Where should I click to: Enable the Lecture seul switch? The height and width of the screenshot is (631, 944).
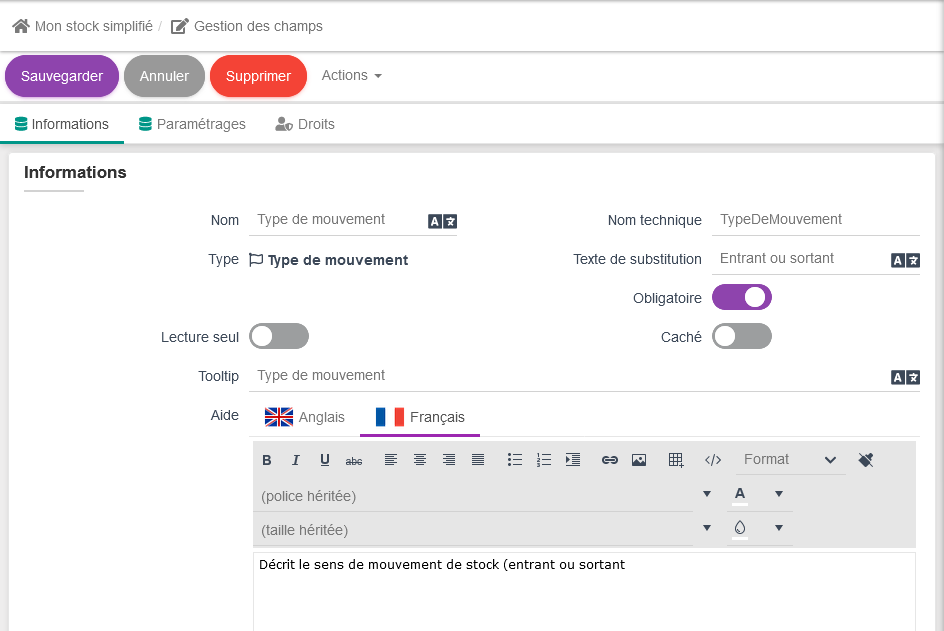279,337
